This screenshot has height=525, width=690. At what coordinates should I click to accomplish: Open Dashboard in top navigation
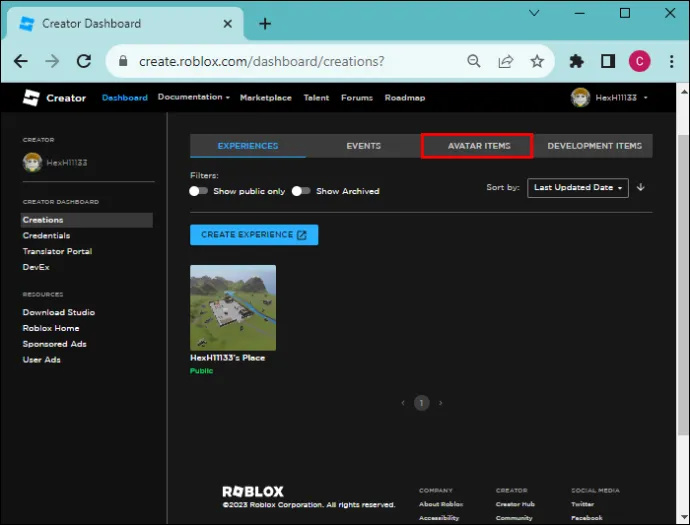[125, 98]
